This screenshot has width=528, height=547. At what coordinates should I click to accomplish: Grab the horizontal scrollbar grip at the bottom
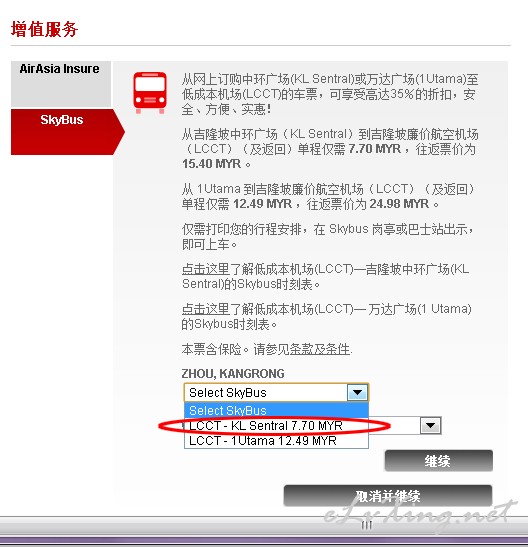367,525
